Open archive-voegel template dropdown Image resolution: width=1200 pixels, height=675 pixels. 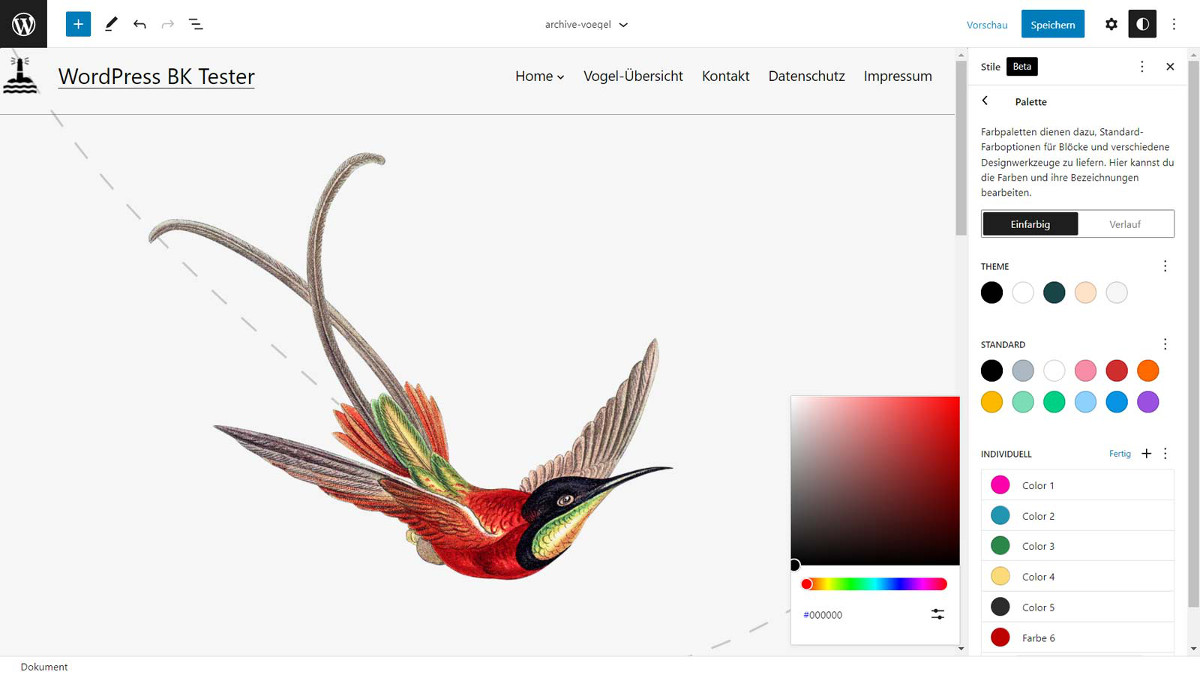[587, 24]
